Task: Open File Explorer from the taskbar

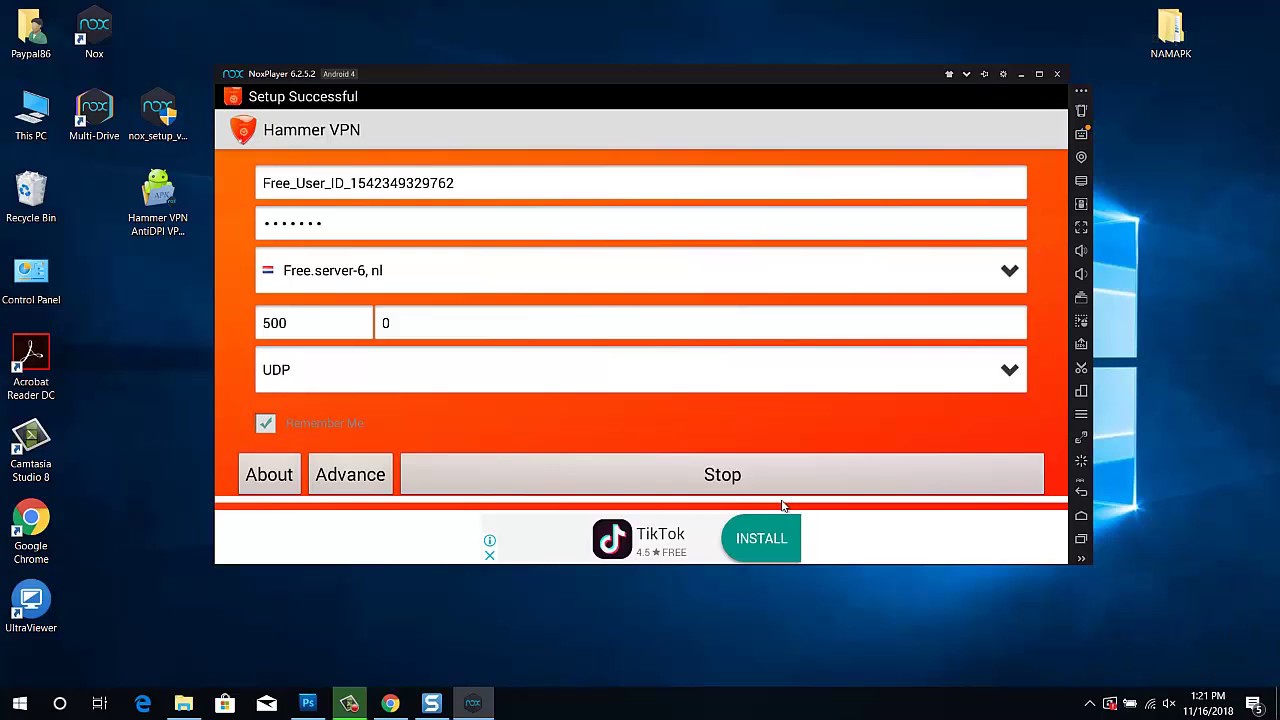Action: 183,704
